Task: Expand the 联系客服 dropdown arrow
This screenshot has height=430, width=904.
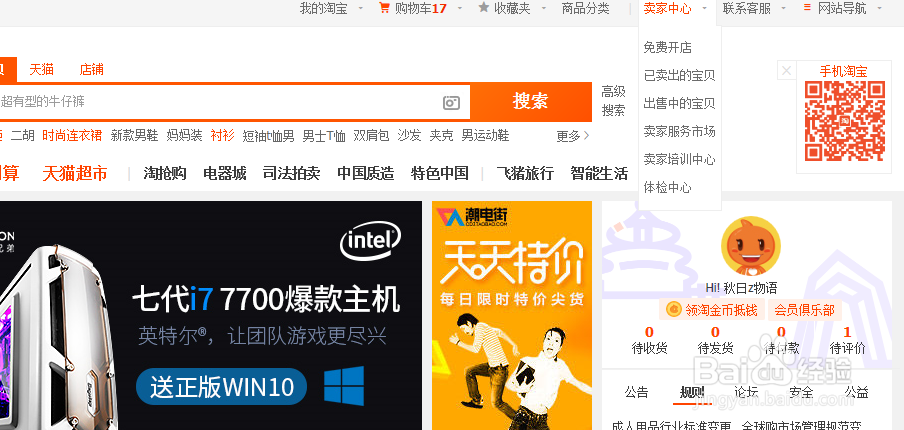Action: (783, 9)
